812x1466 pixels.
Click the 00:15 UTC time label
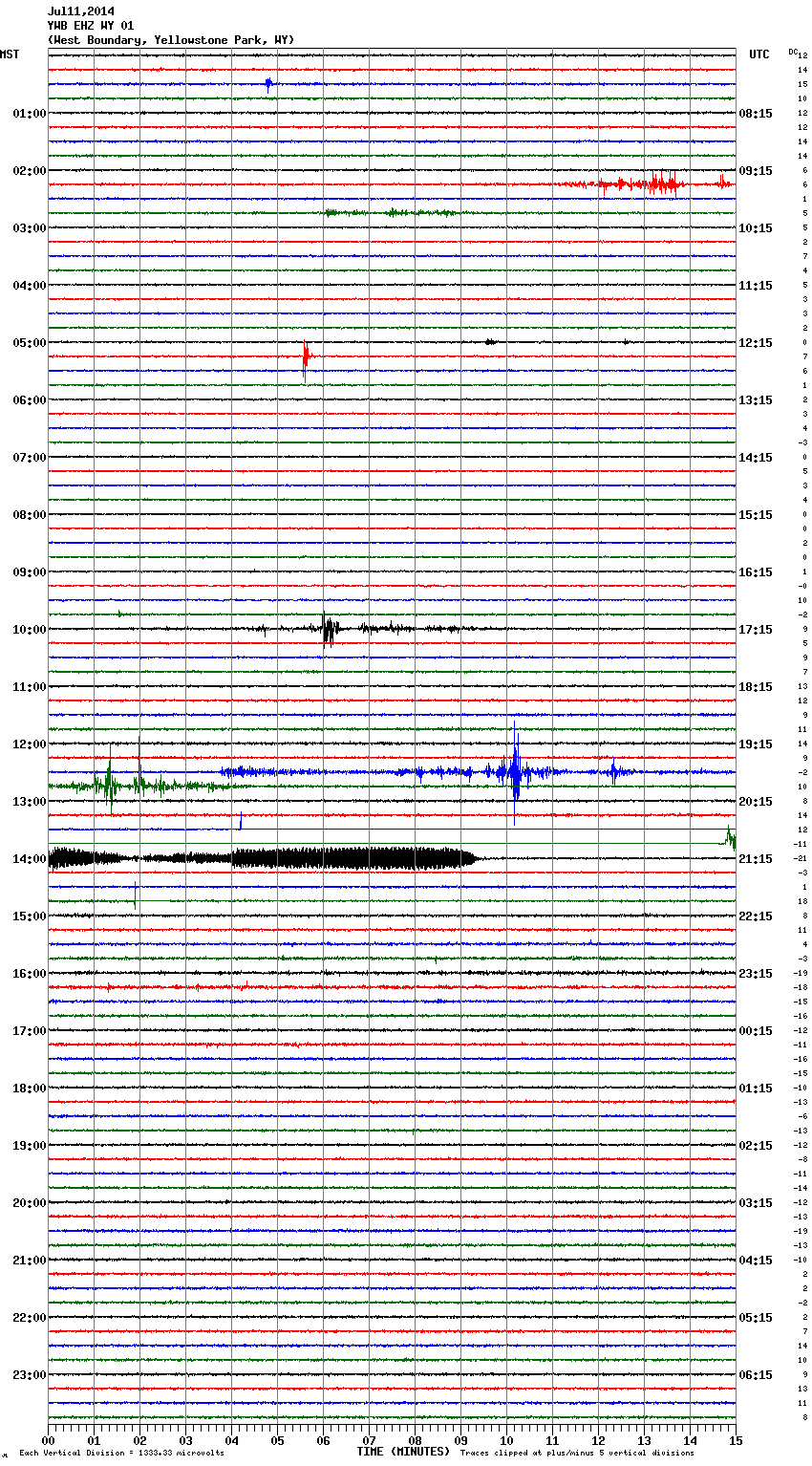point(756,1031)
